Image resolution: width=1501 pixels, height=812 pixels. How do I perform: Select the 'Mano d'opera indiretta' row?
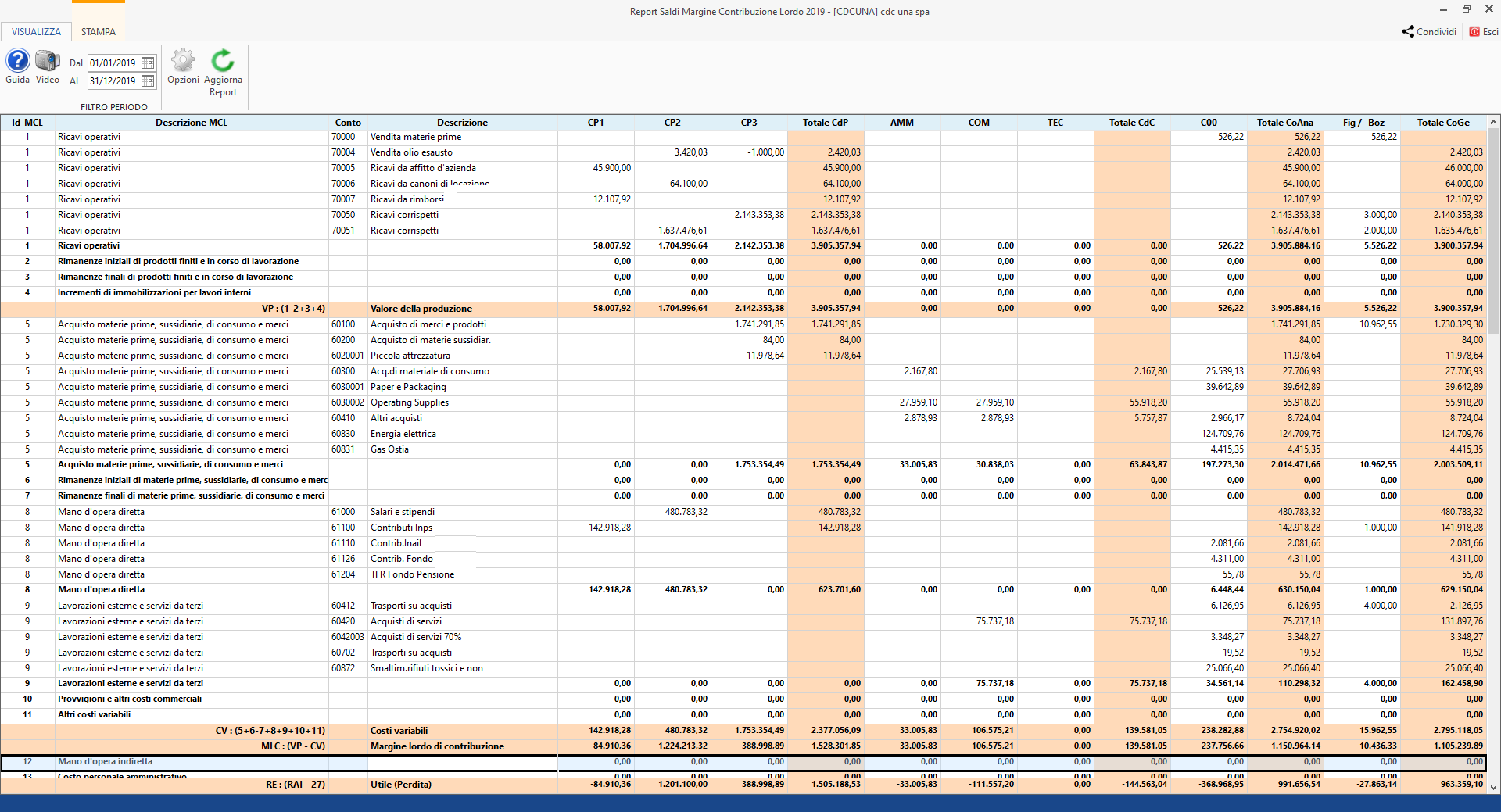pos(743,762)
